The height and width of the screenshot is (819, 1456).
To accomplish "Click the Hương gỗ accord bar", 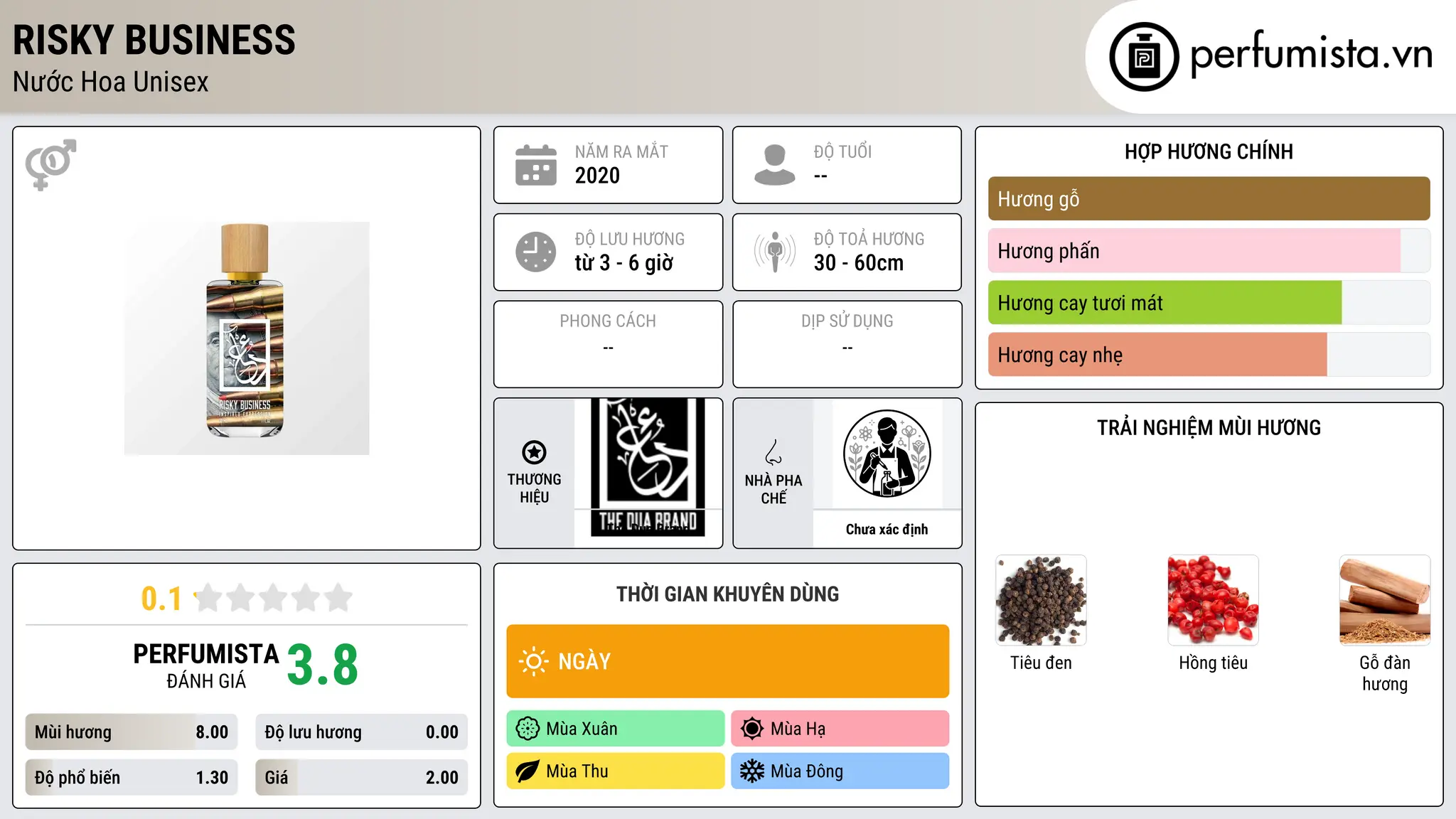I will (x=1209, y=199).
